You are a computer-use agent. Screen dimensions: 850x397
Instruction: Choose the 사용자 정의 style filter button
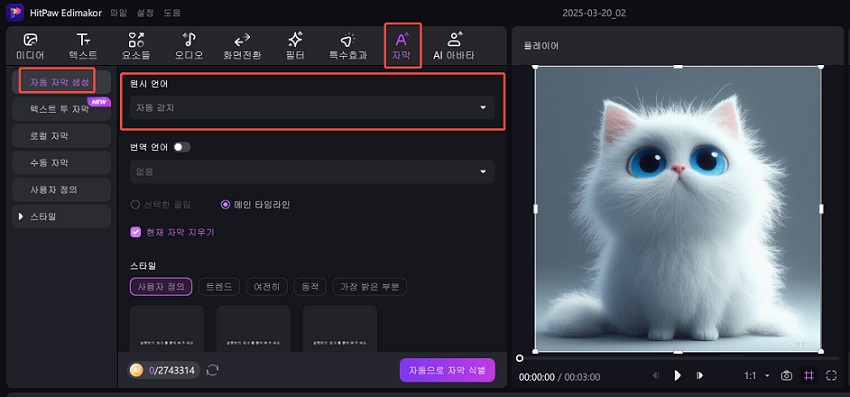pos(161,287)
